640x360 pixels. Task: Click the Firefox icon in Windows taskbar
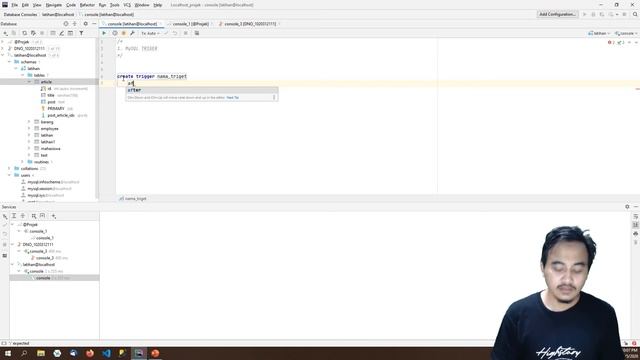click(x=89, y=353)
